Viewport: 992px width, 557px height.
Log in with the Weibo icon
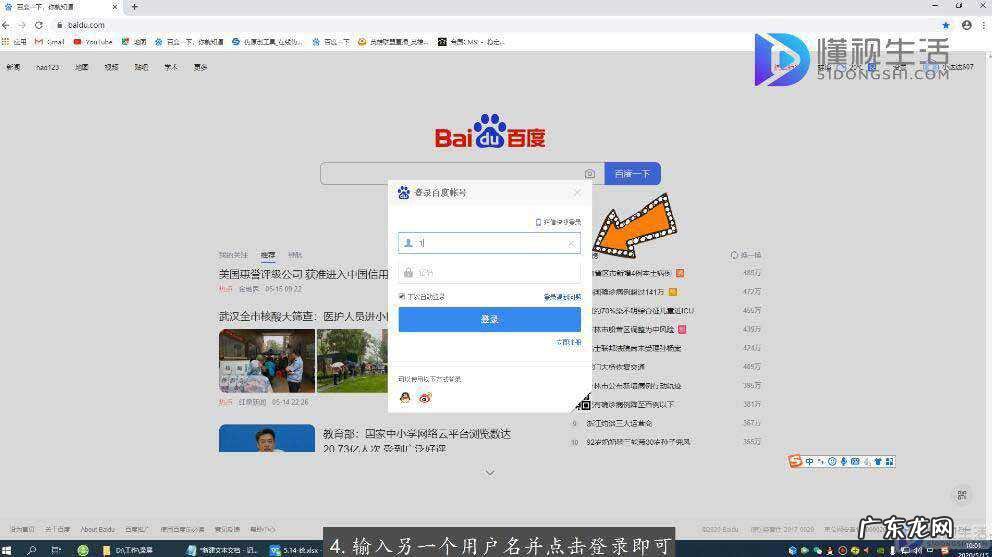pyautogui.click(x=425, y=397)
